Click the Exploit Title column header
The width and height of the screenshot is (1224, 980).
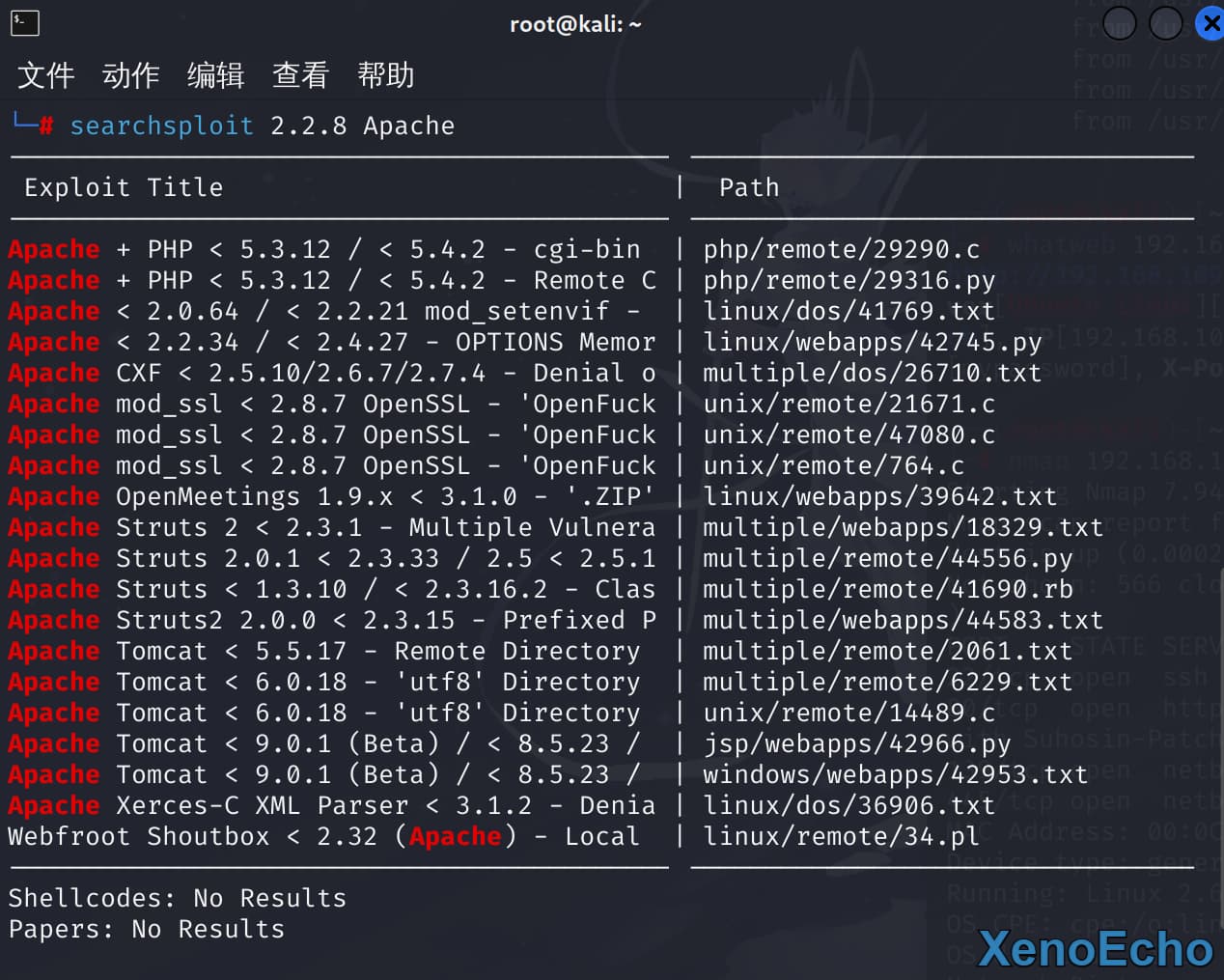(124, 187)
